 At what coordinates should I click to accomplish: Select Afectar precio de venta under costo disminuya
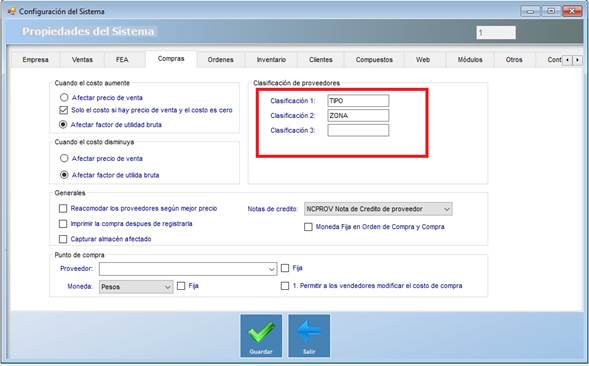coord(64,158)
